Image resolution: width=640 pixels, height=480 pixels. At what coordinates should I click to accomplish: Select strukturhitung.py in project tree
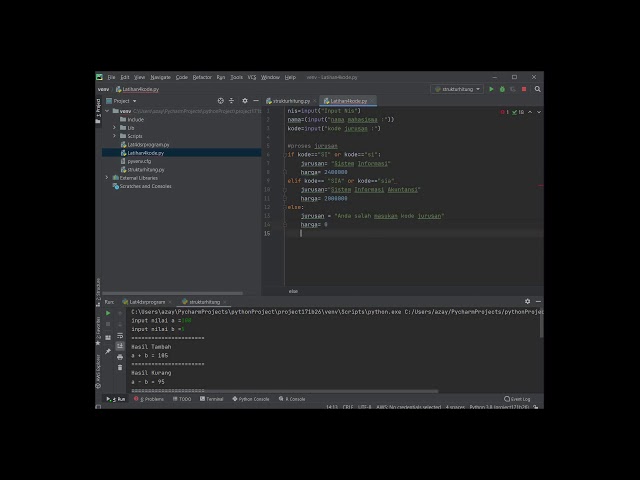(146, 169)
